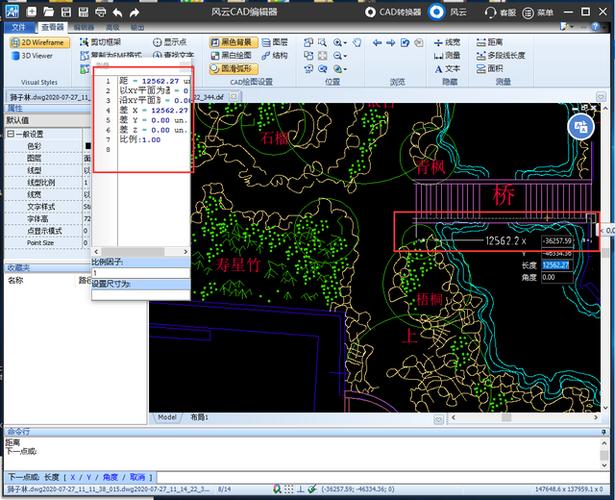The height and width of the screenshot is (500, 615).
Task: Choose the 面积 area measurement tool
Action: point(489,69)
